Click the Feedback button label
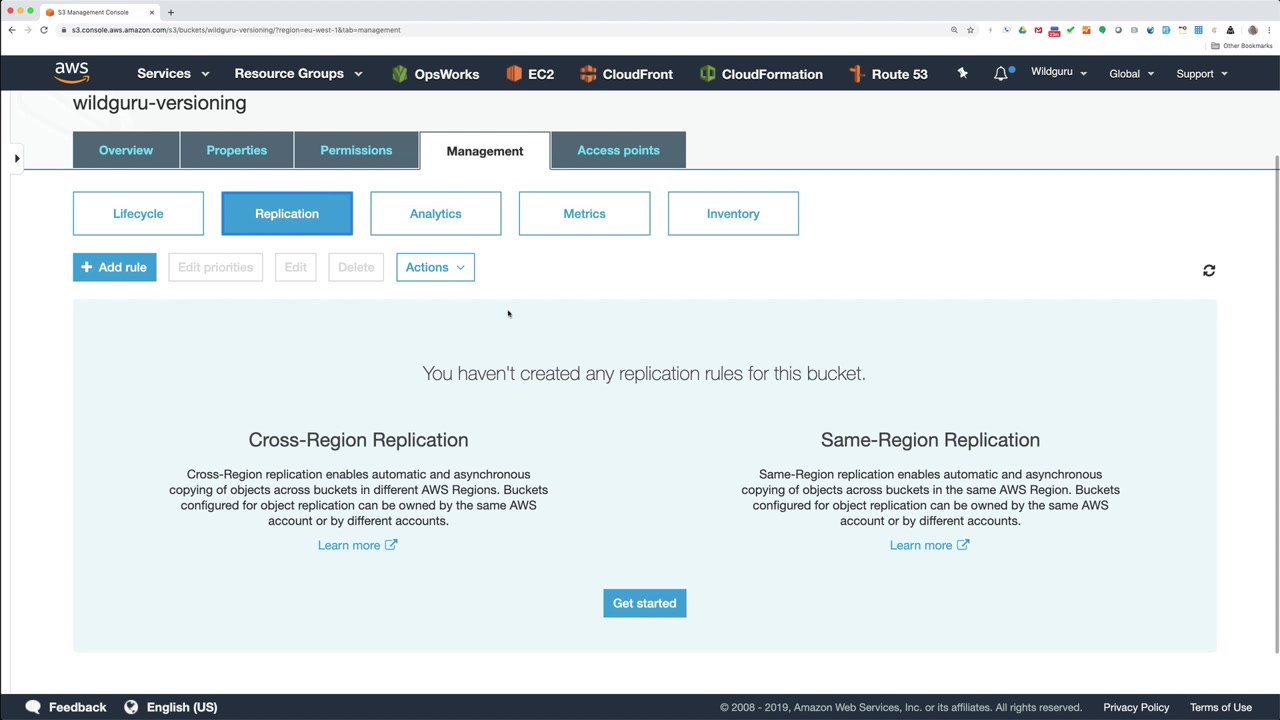The height and width of the screenshot is (720, 1280). tap(77, 707)
